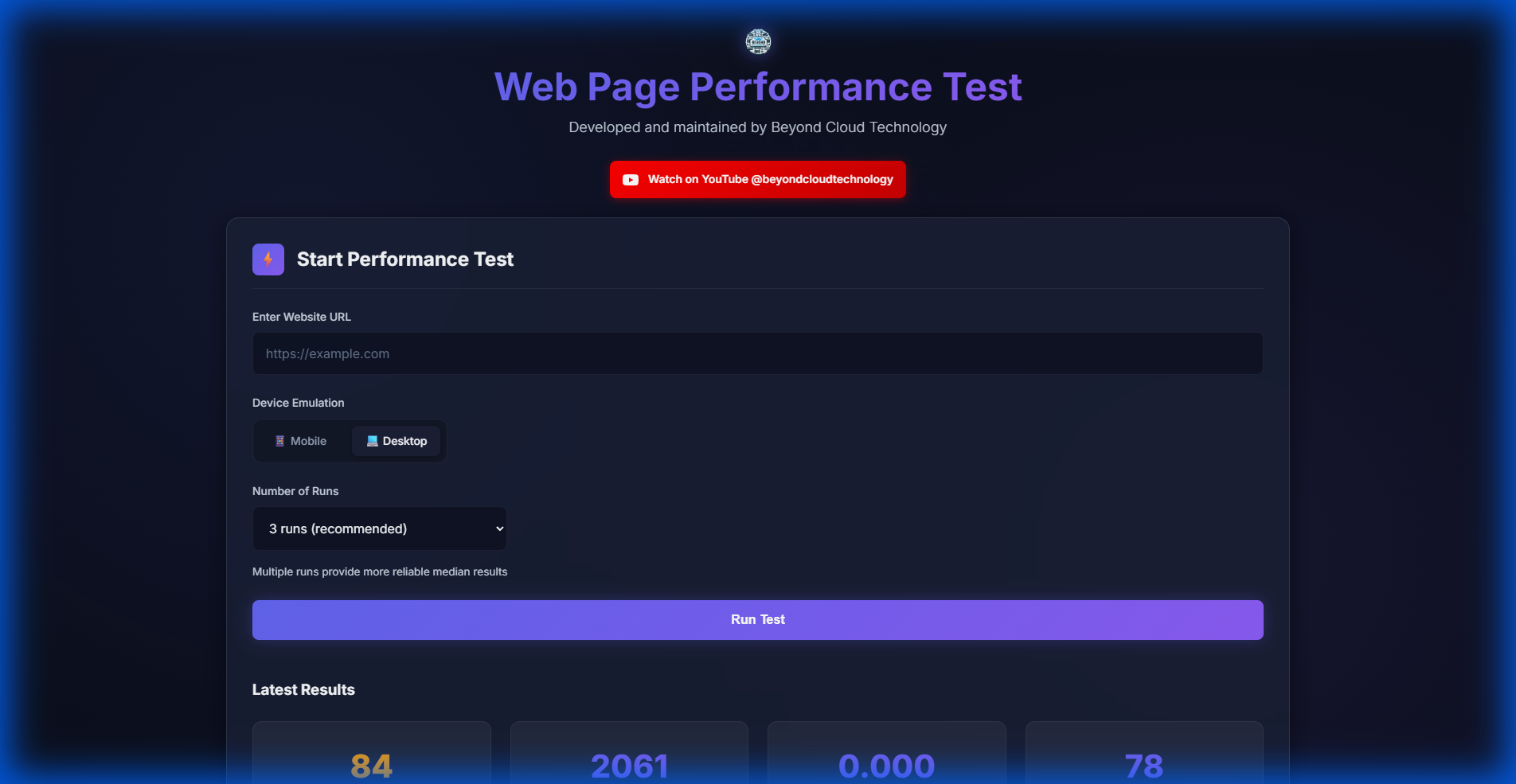Change '3 runs (recommended)' selection
Viewport: 1516px width, 784px height.
point(379,528)
